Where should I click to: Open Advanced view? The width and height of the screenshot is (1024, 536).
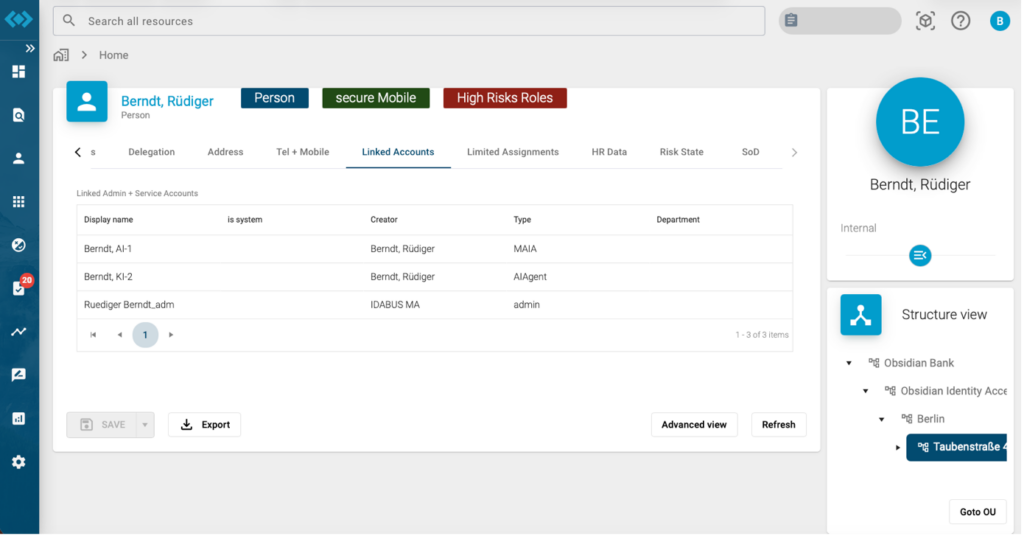[x=694, y=425]
